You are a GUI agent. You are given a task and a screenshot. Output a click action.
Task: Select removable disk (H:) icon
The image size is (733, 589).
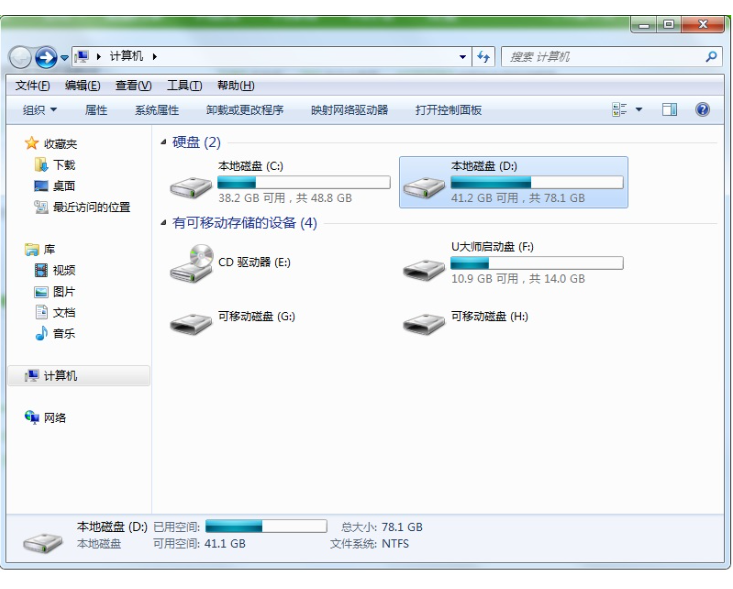424,321
